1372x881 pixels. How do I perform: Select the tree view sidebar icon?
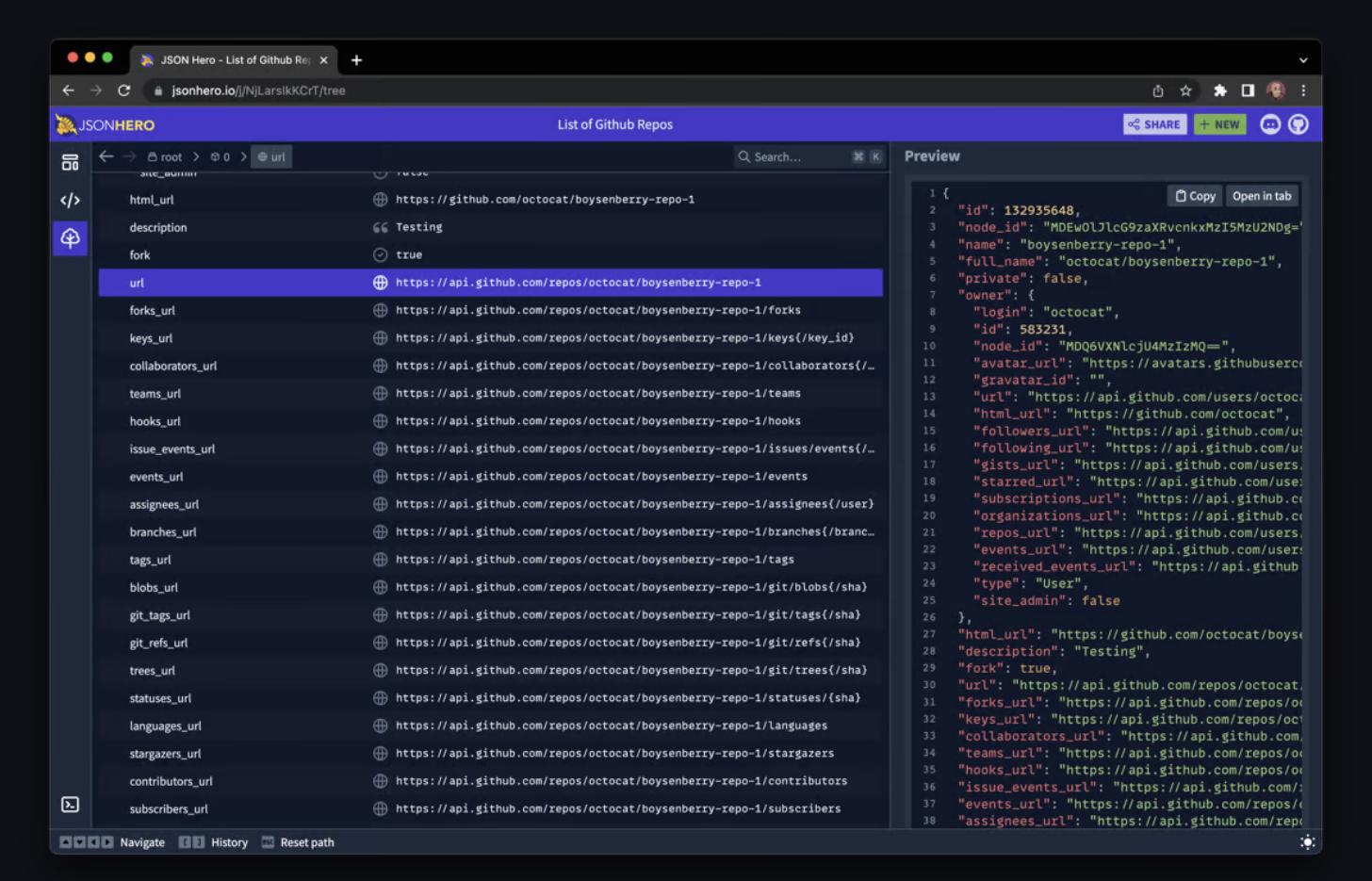(x=70, y=237)
